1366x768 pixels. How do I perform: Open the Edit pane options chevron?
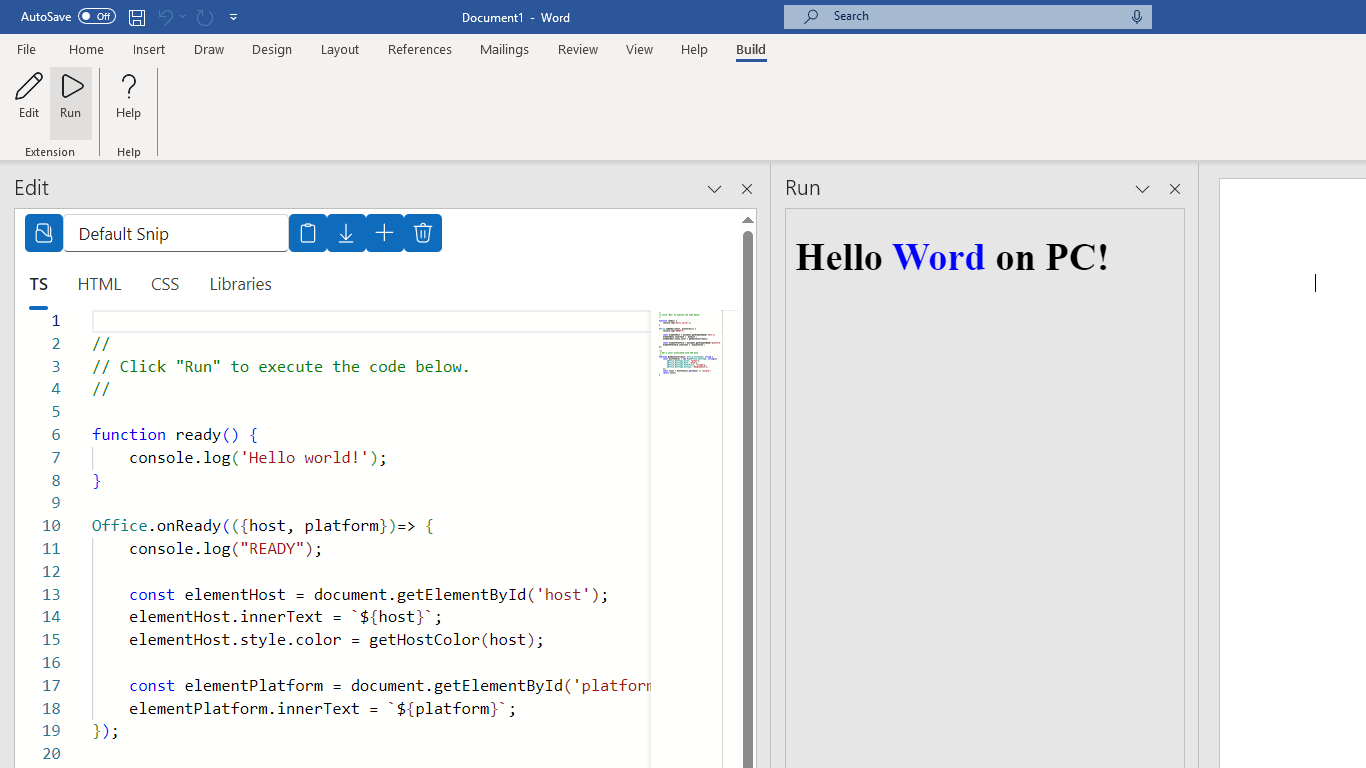click(714, 189)
